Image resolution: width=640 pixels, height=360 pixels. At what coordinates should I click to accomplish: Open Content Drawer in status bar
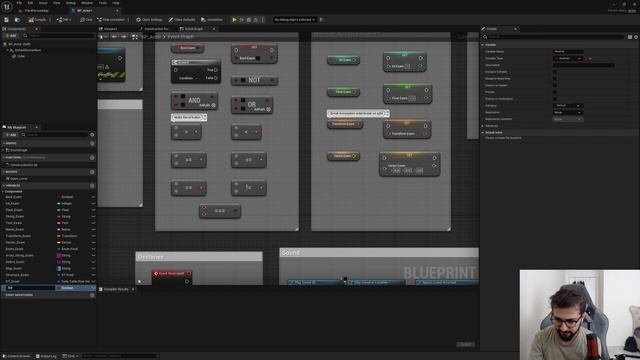pyautogui.click(x=17, y=356)
